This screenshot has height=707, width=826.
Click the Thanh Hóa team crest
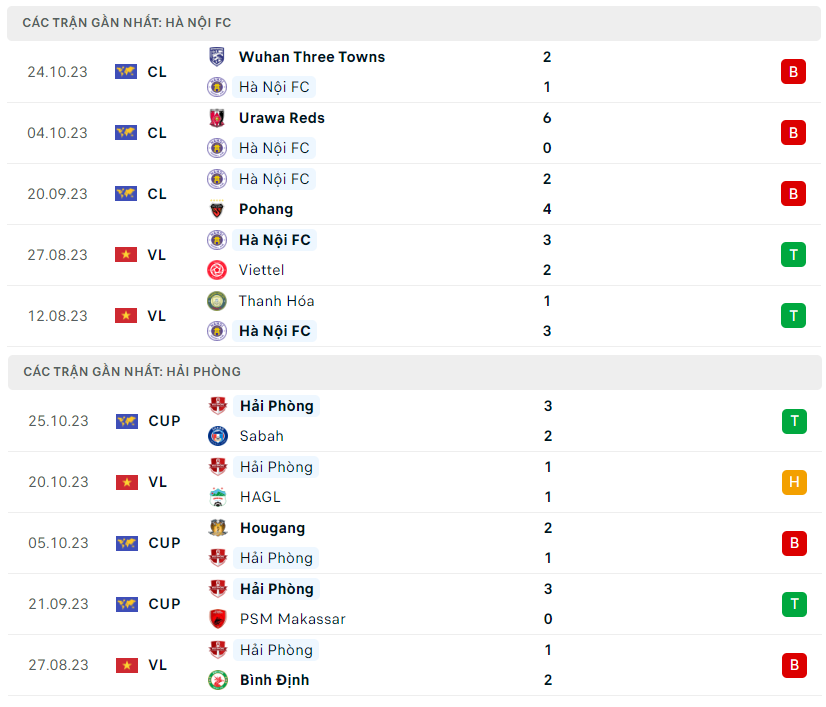click(x=217, y=301)
